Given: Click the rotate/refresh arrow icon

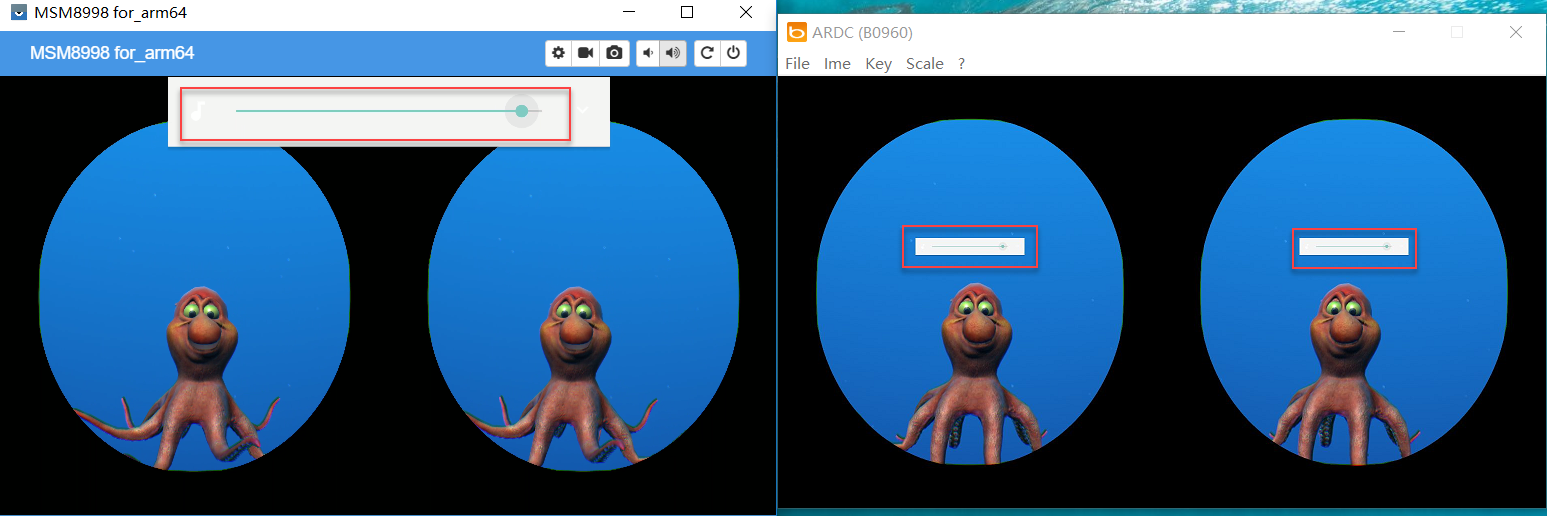Looking at the screenshot, I should click(707, 53).
